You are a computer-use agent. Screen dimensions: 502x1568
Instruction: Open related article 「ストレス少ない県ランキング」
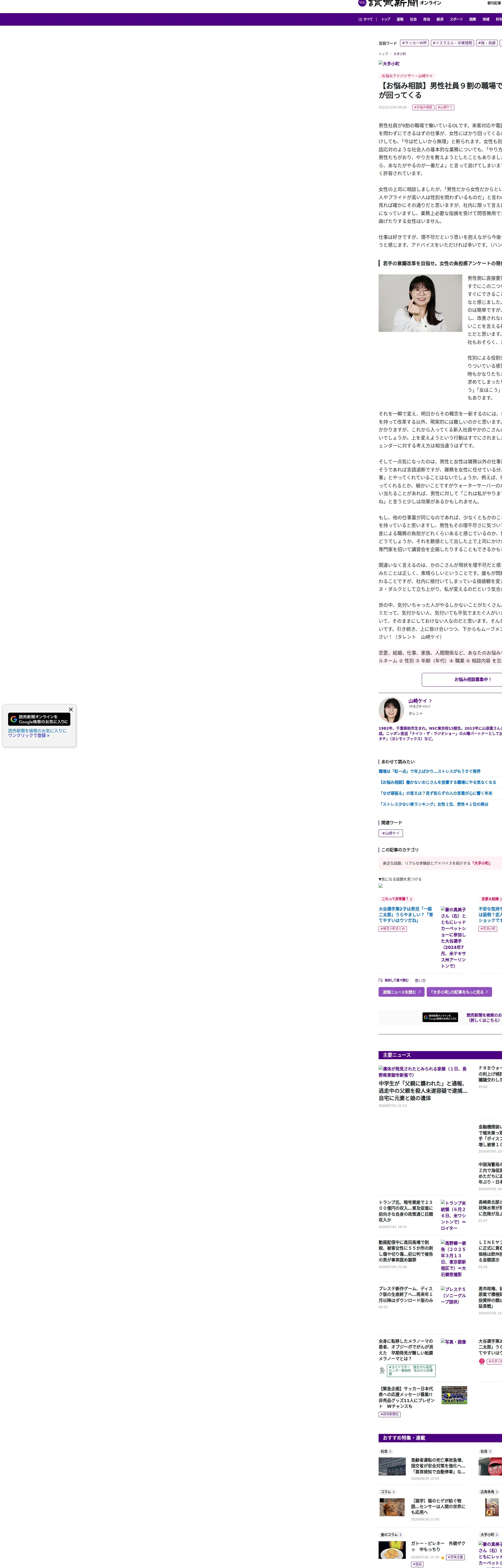point(434,804)
